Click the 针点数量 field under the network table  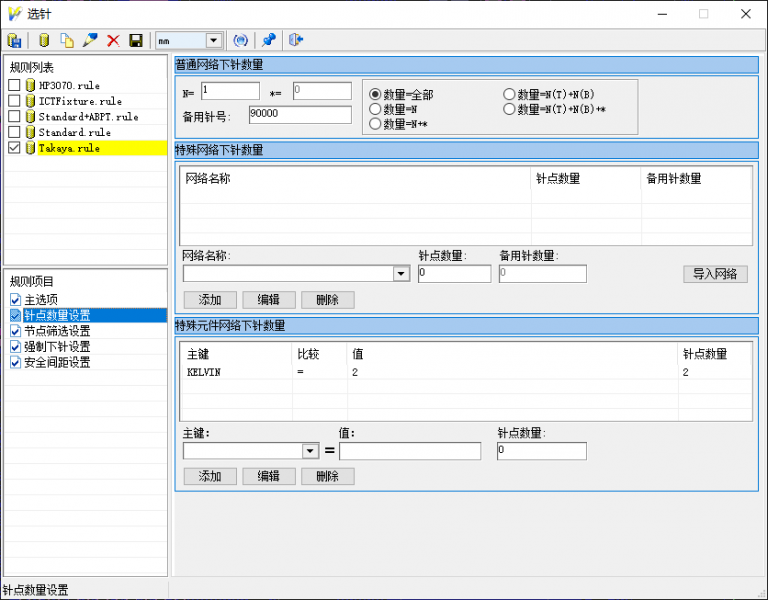(455, 273)
